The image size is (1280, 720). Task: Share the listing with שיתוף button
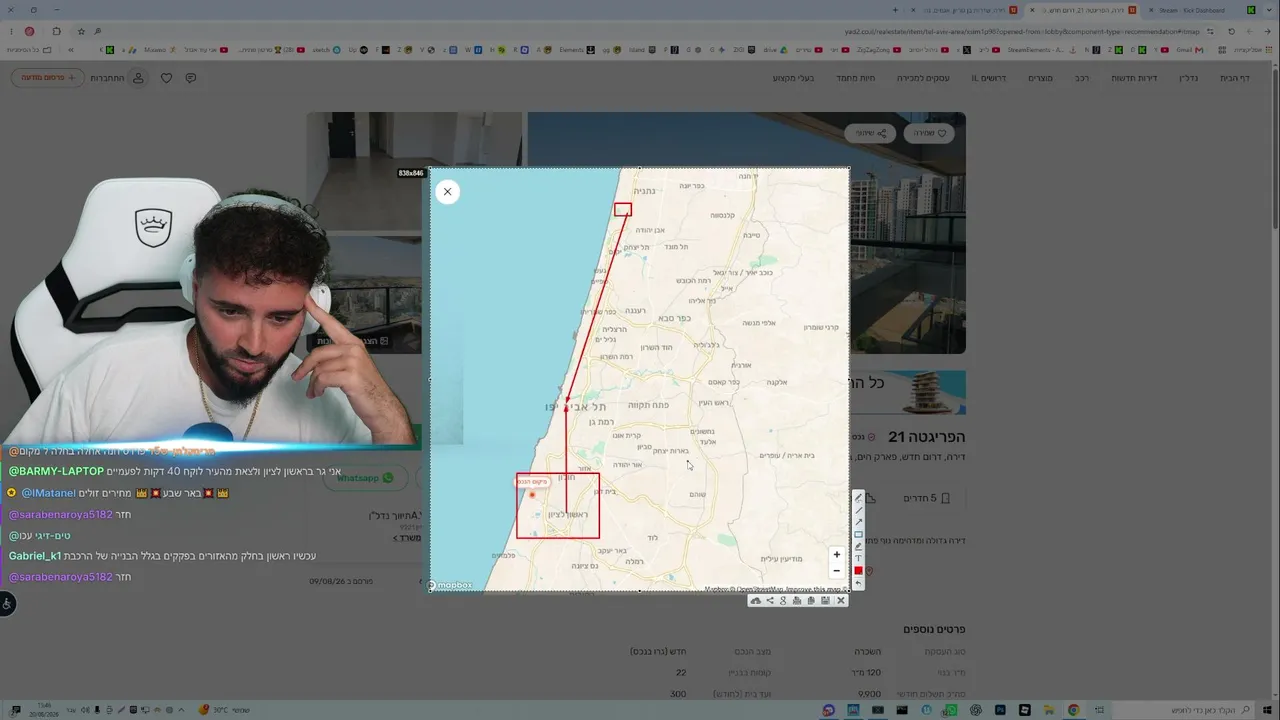click(870, 133)
